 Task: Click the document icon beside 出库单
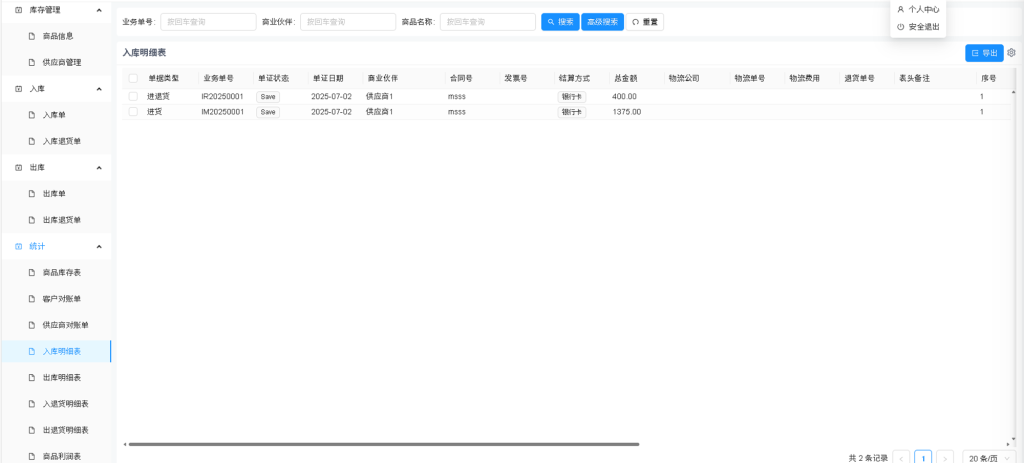(31, 194)
